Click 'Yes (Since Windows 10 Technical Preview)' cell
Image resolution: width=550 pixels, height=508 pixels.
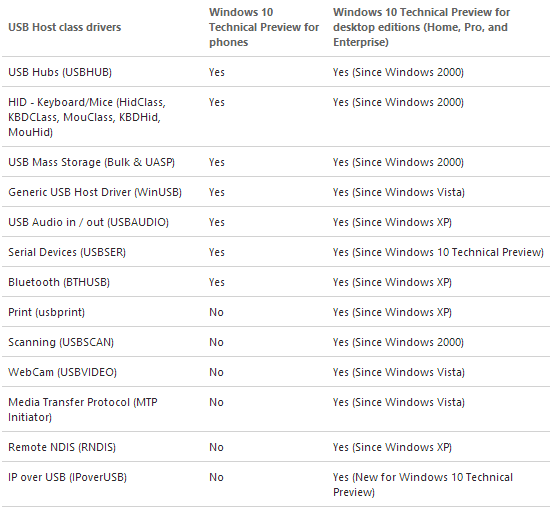point(438,252)
